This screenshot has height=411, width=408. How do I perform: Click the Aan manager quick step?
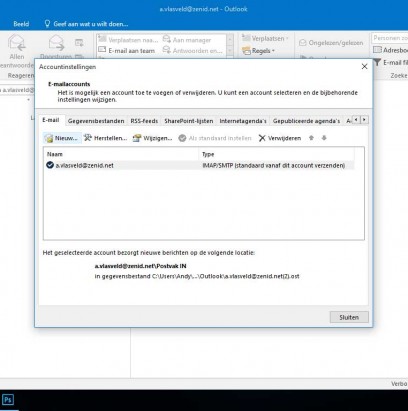(187, 40)
